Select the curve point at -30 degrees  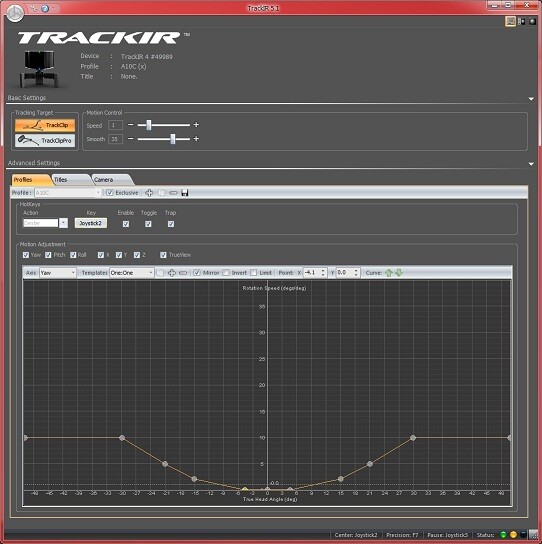tap(122, 438)
